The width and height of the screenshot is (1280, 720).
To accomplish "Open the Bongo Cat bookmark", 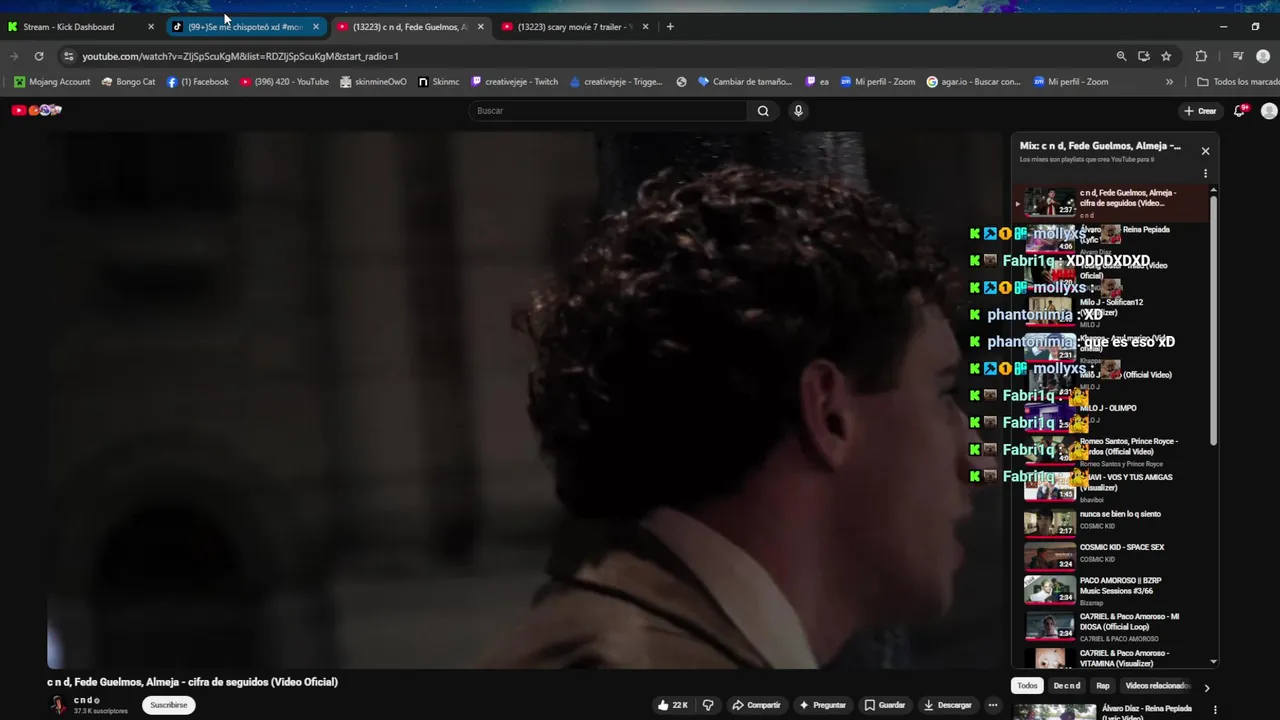I will point(129,82).
